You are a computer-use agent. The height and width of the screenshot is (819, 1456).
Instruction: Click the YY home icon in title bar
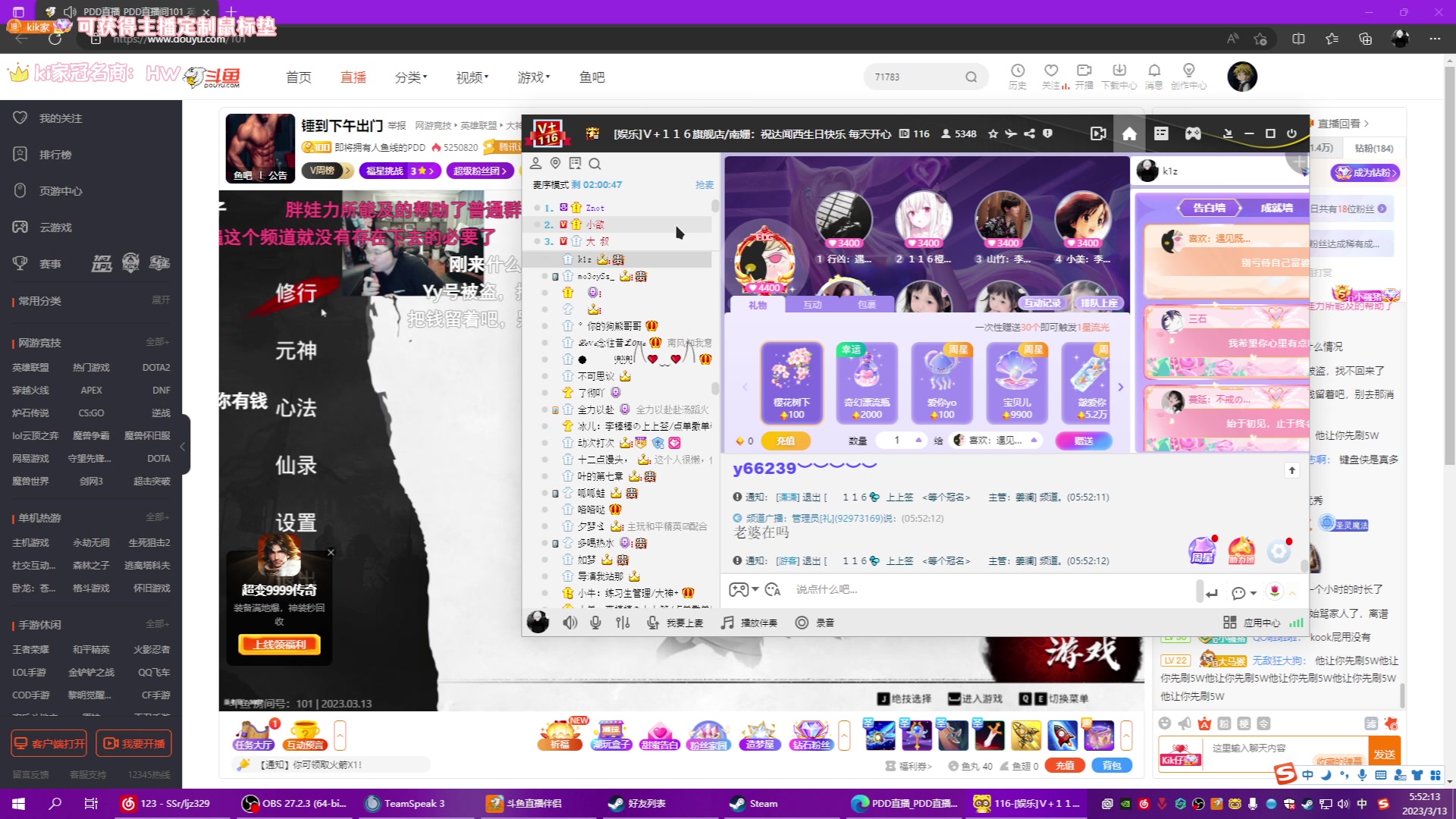tap(1129, 133)
